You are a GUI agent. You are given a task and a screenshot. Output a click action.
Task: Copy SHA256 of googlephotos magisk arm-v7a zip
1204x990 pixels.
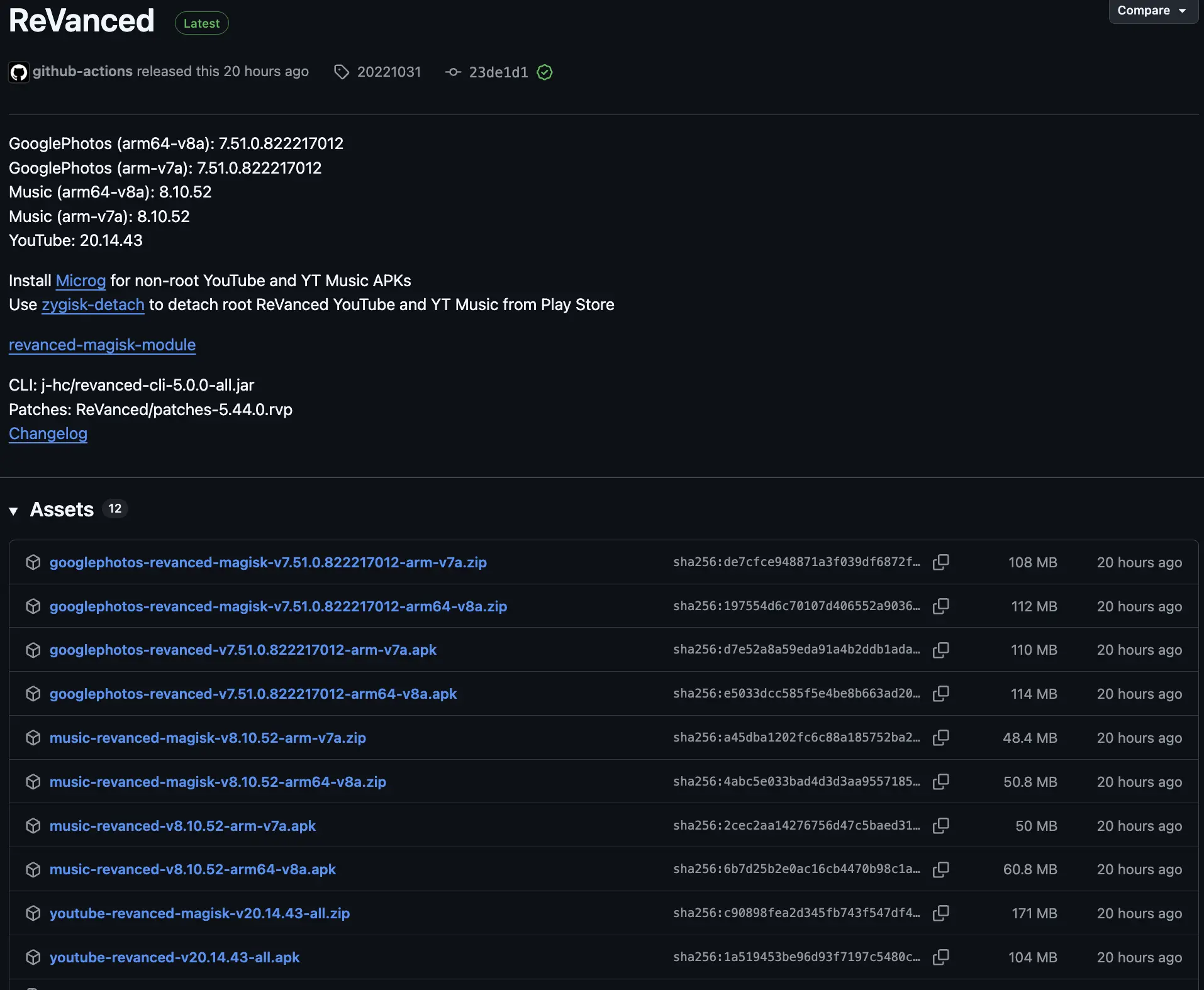[x=940, y=562]
